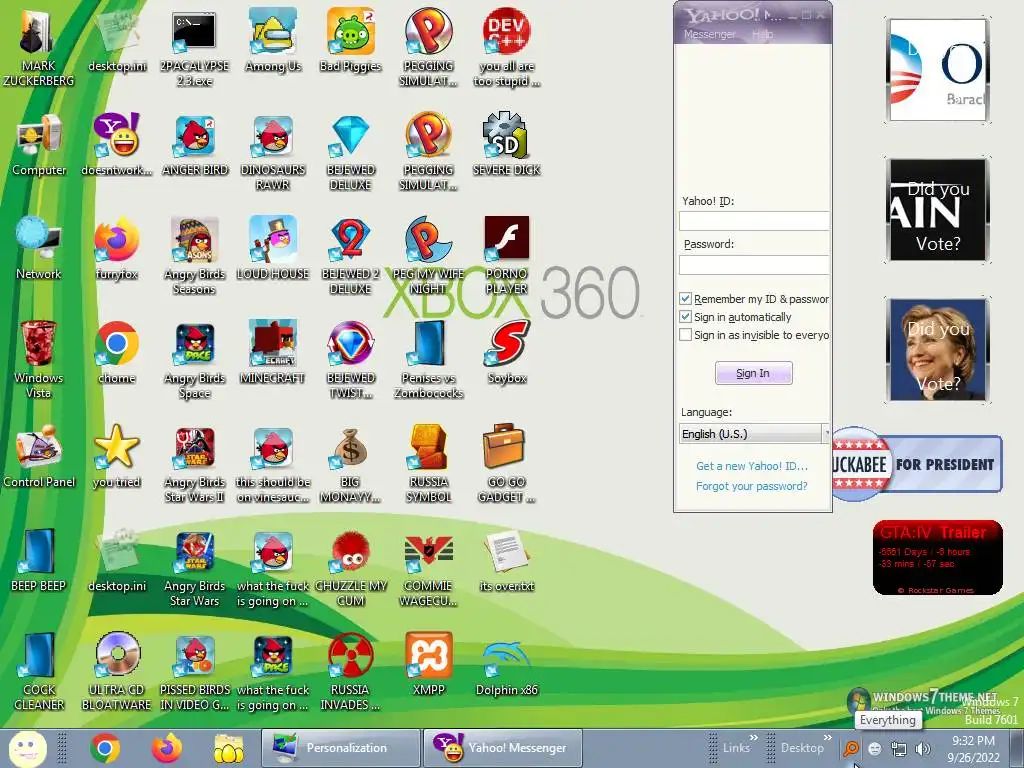Image resolution: width=1024 pixels, height=768 pixels.
Task: Select the Angry Birds Seasons icon
Action: (195, 256)
